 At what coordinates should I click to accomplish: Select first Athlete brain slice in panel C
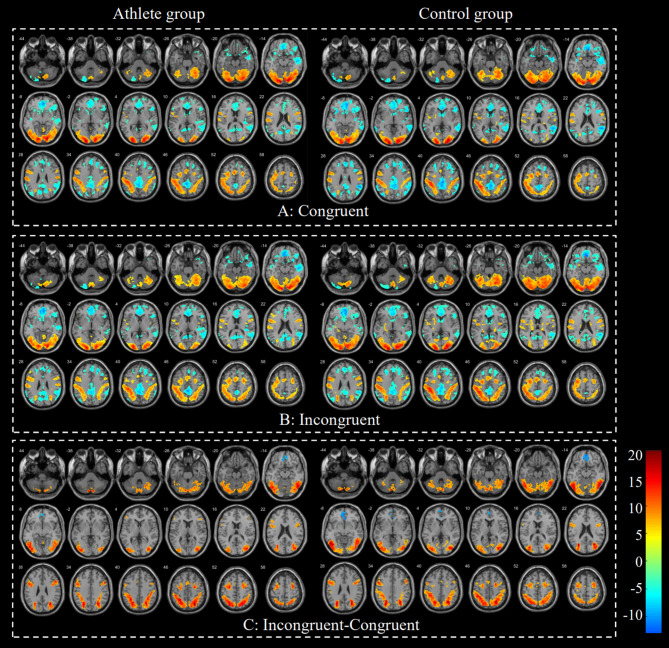point(41,474)
